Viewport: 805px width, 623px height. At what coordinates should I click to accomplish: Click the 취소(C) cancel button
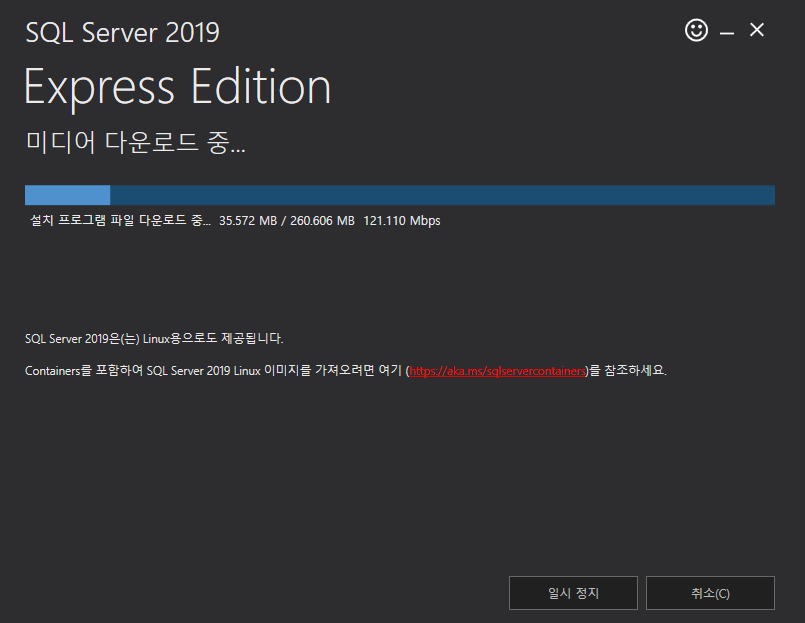pos(710,593)
